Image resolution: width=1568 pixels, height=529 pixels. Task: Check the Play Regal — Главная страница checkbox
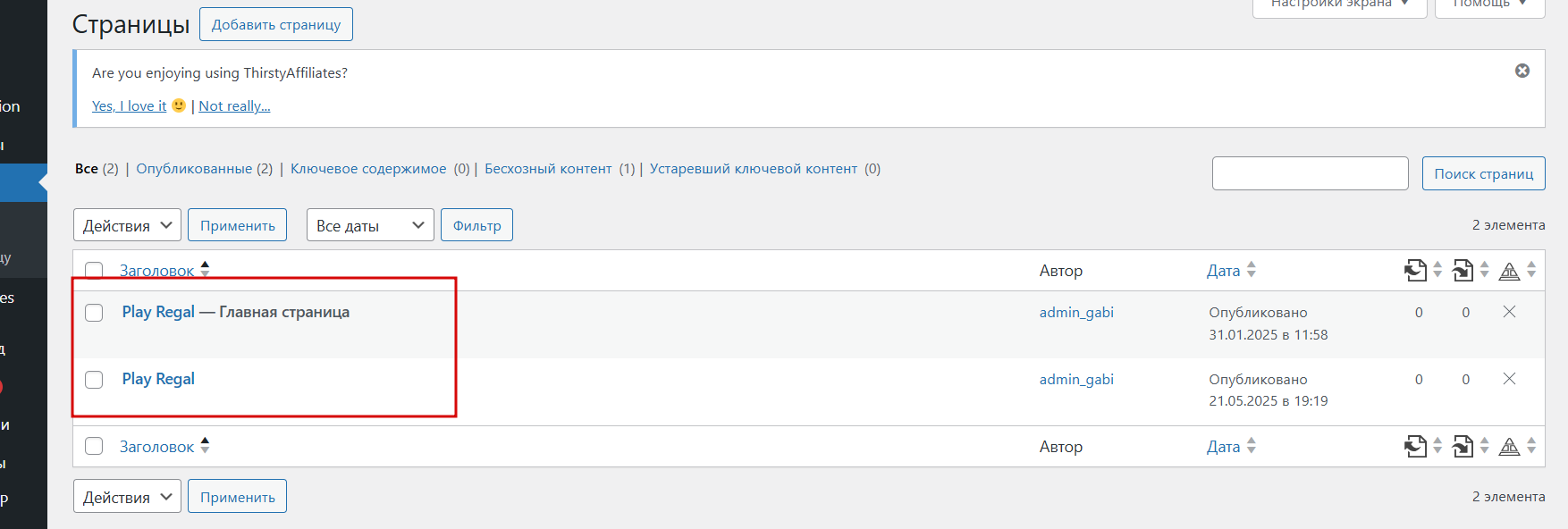(x=94, y=313)
